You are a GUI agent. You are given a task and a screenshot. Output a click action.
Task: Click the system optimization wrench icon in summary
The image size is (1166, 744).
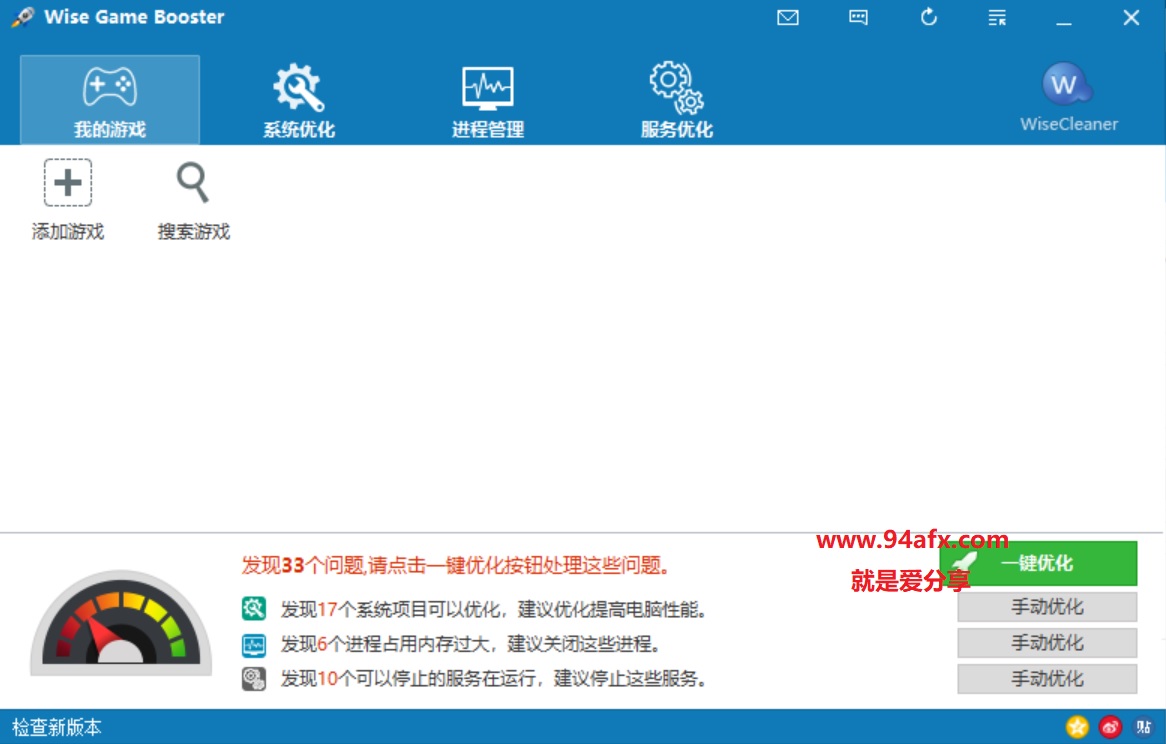pos(254,609)
